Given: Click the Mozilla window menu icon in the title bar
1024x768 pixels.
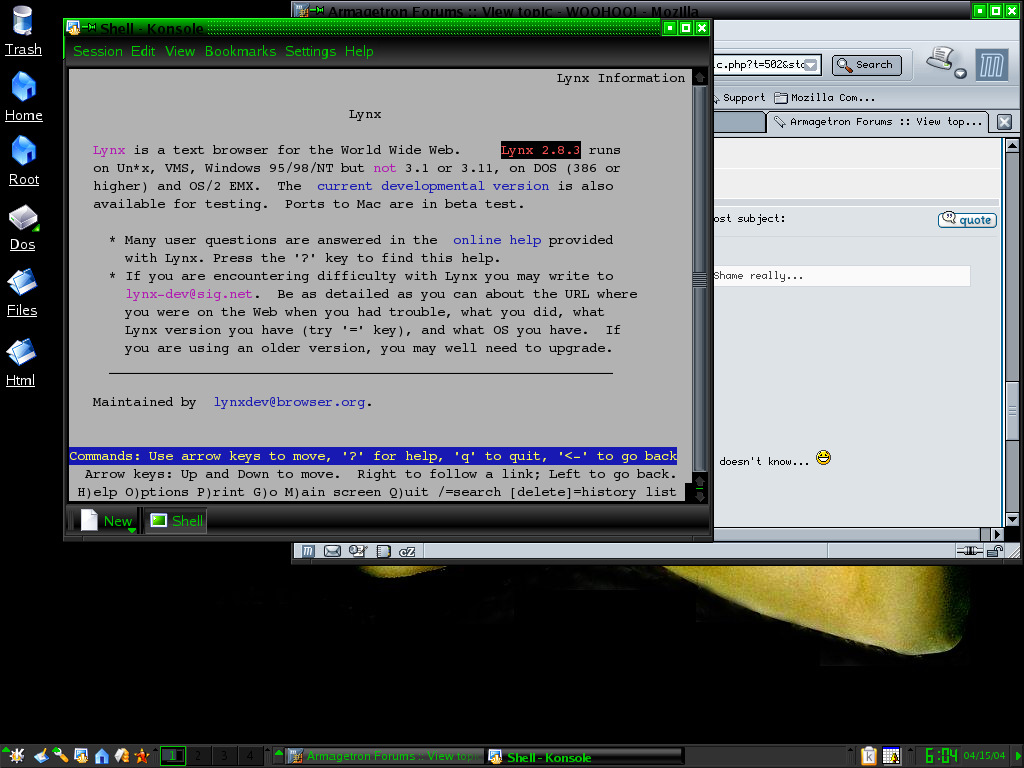Looking at the screenshot, I should pos(300,10).
